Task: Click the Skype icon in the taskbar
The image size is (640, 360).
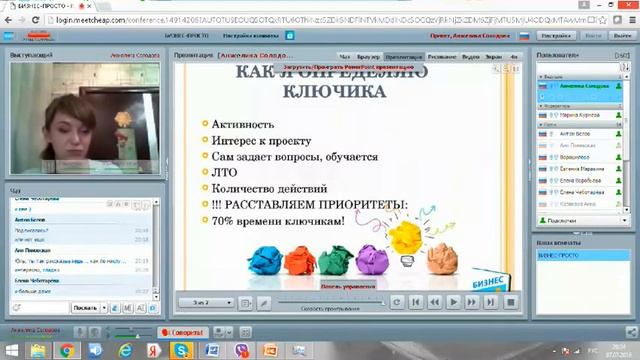Action: (182, 351)
